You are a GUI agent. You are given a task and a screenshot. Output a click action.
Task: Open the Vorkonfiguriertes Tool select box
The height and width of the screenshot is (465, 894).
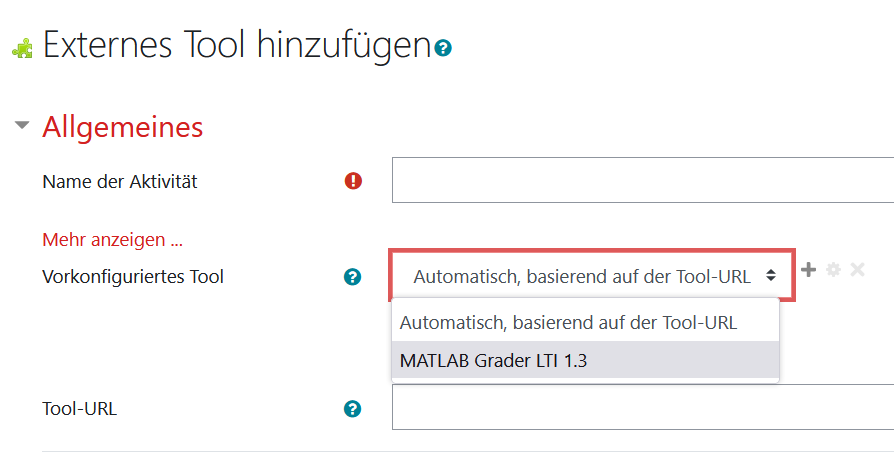tap(592, 276)
